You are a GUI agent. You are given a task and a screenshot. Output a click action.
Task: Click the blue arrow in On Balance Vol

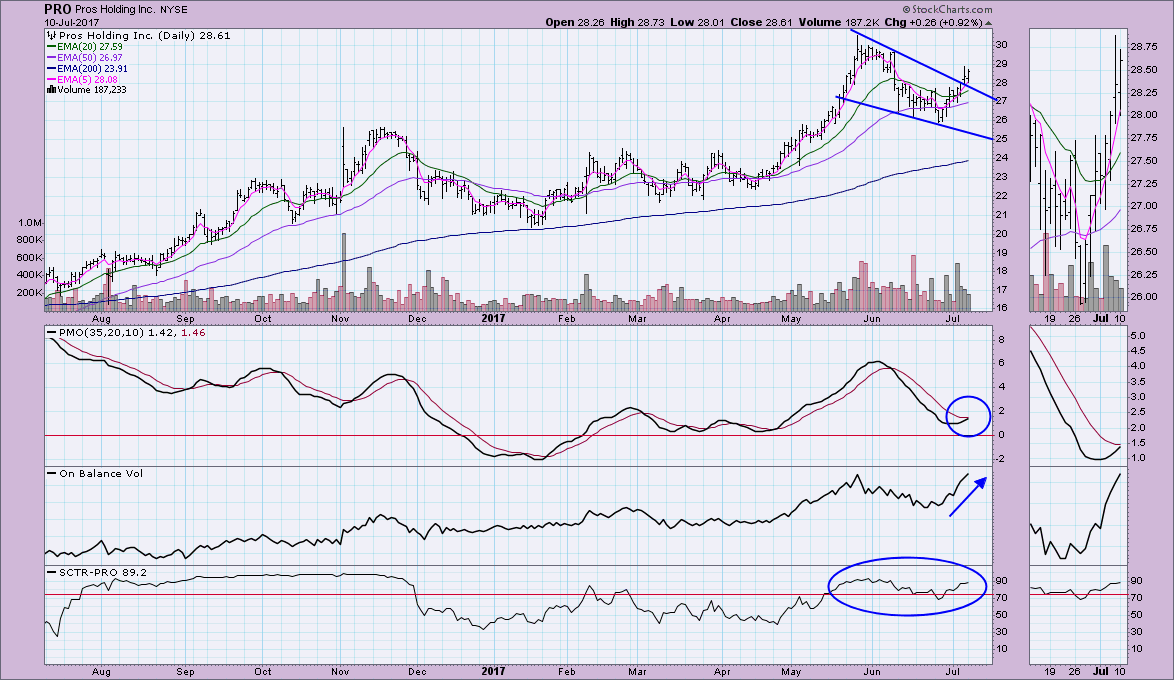point(965,497)
